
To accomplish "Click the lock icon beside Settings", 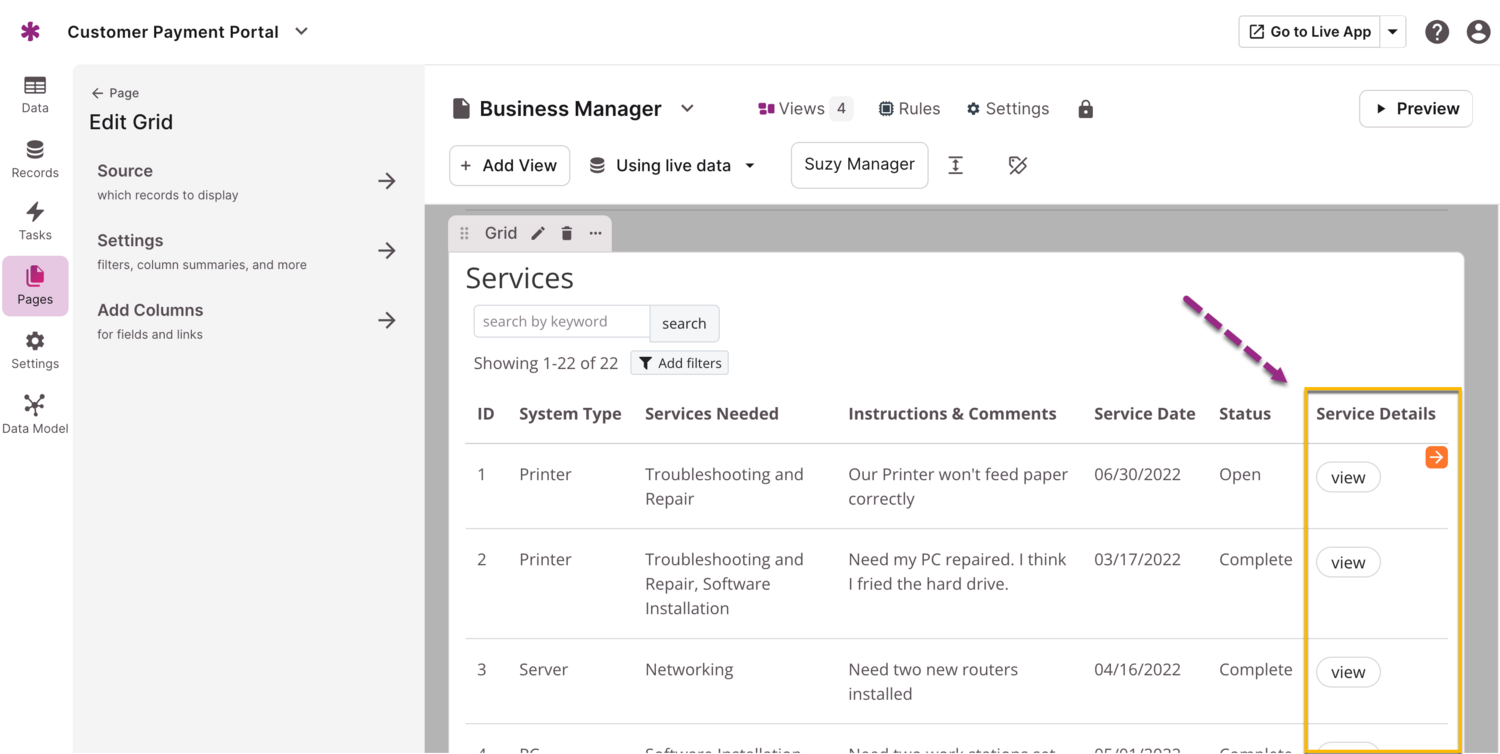I will click(x=1085, y=109).
